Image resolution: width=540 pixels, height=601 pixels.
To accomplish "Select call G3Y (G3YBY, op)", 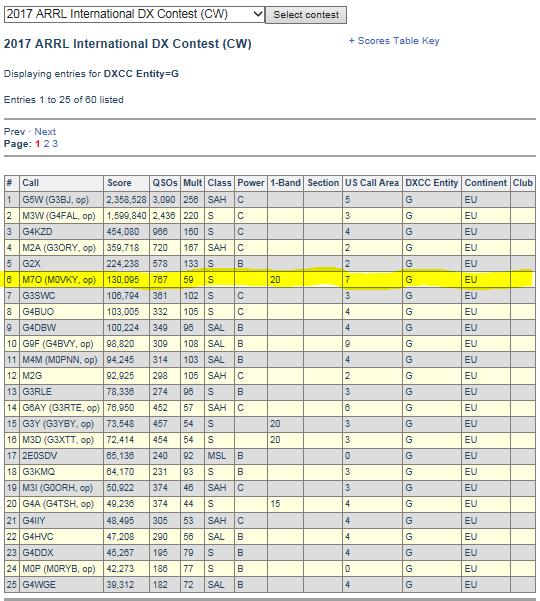I will pos(58,424).
